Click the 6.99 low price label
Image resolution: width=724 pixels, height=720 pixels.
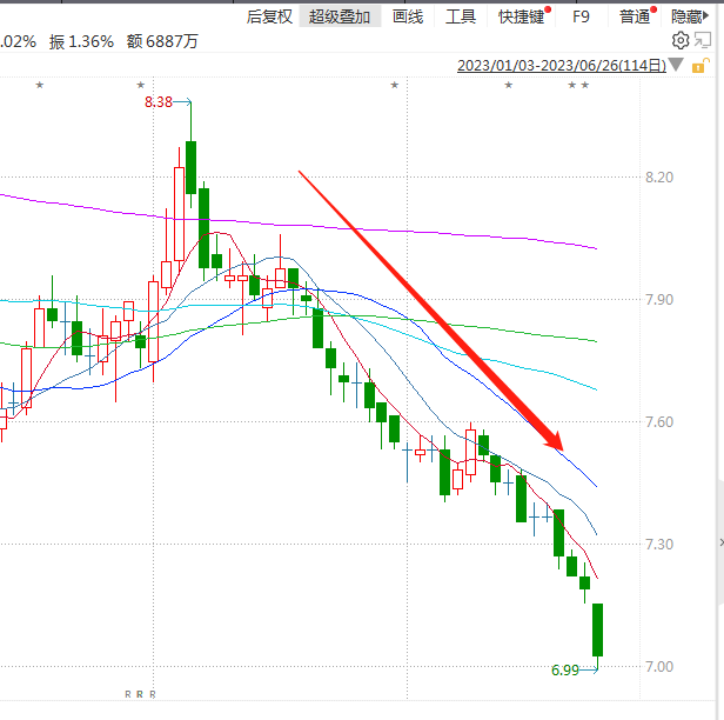point(565,670)
